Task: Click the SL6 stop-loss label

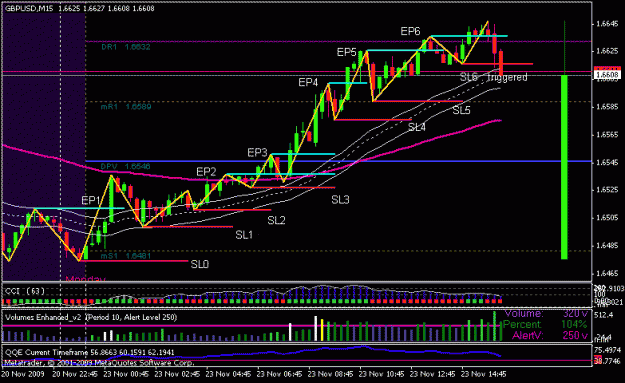Action: pyautogui.click(x=469, y=77)
